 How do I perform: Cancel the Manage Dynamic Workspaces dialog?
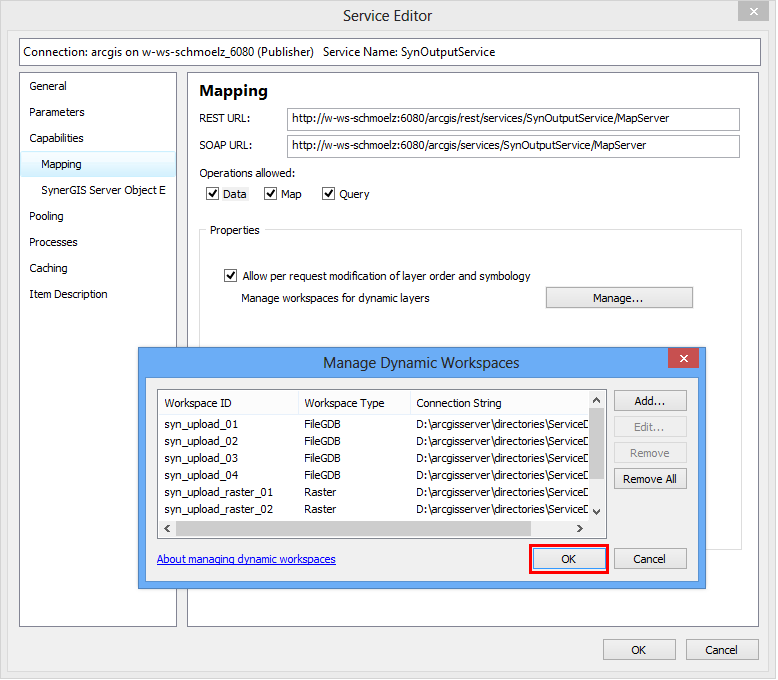tap(650, 559)
